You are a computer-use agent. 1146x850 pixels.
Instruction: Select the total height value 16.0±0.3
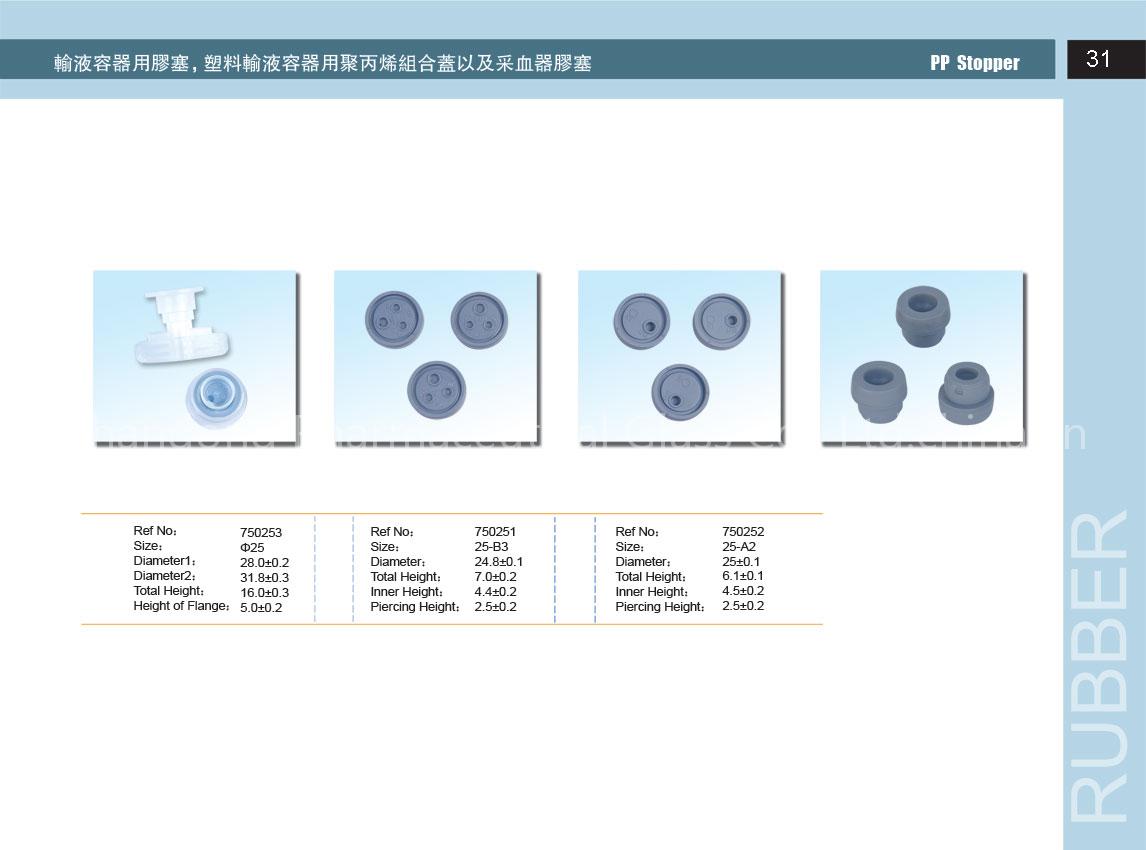[x=265, y=593]
